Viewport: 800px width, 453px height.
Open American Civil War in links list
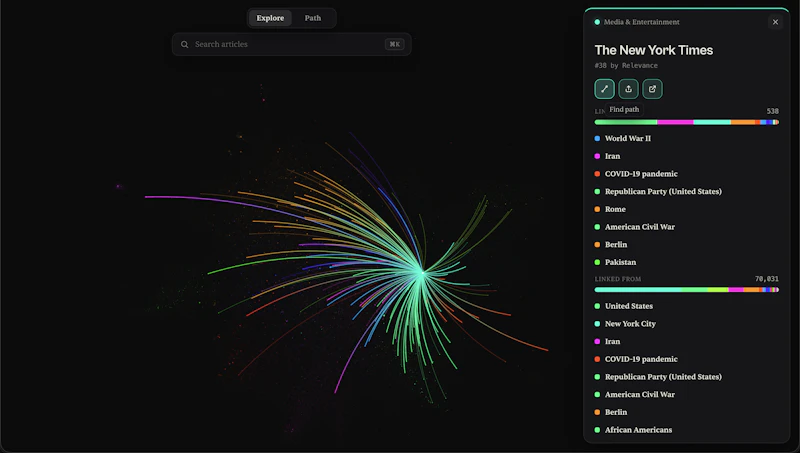coord(639,227)
